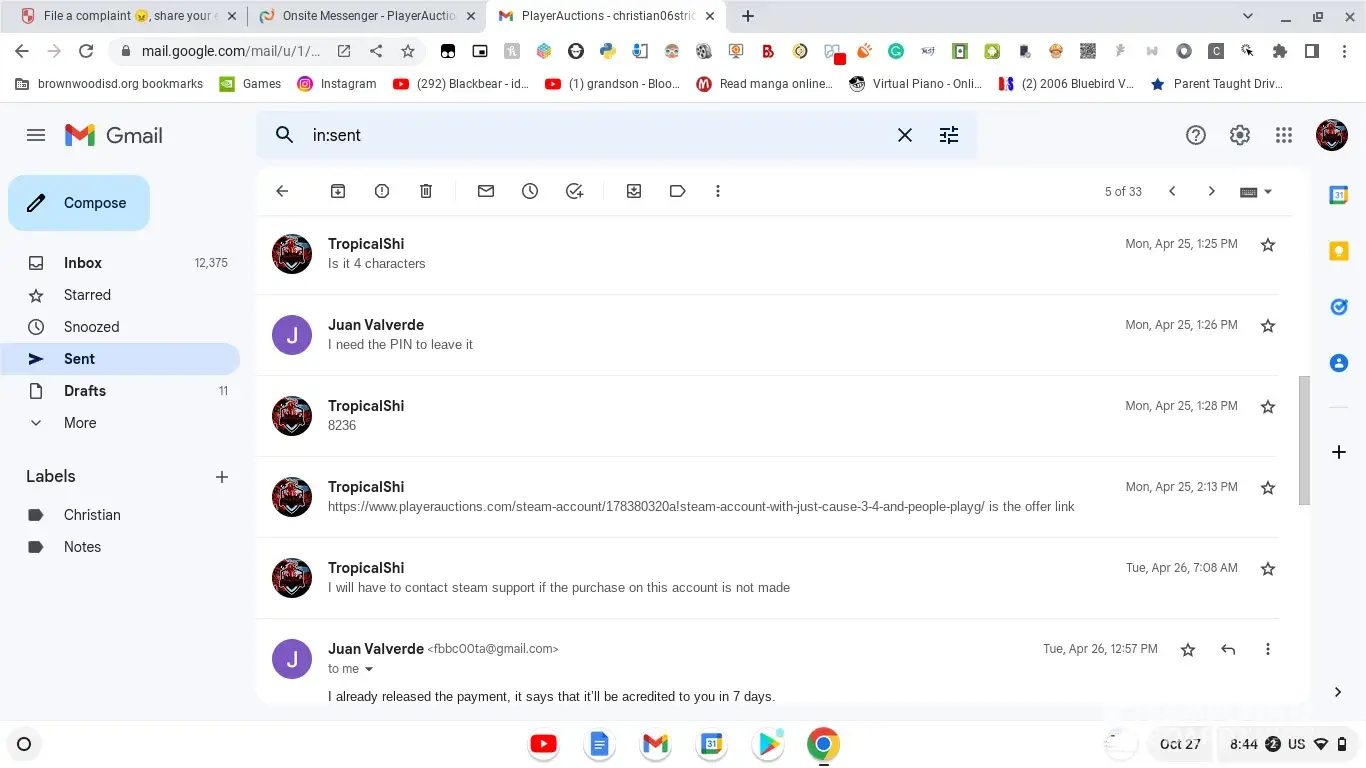Star the 7:08 AM TropicalShi message
1366x768 pixels.
click(1268, 569)
